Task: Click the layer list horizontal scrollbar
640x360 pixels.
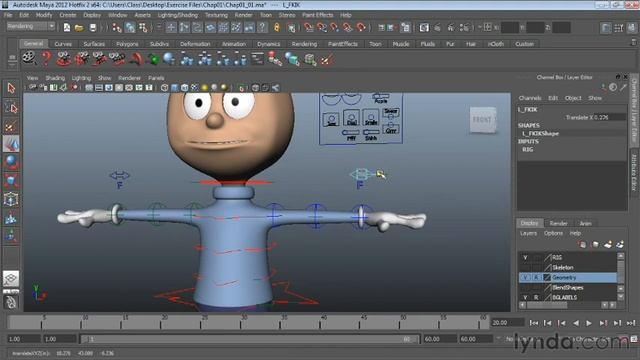Action: [547, 305]
